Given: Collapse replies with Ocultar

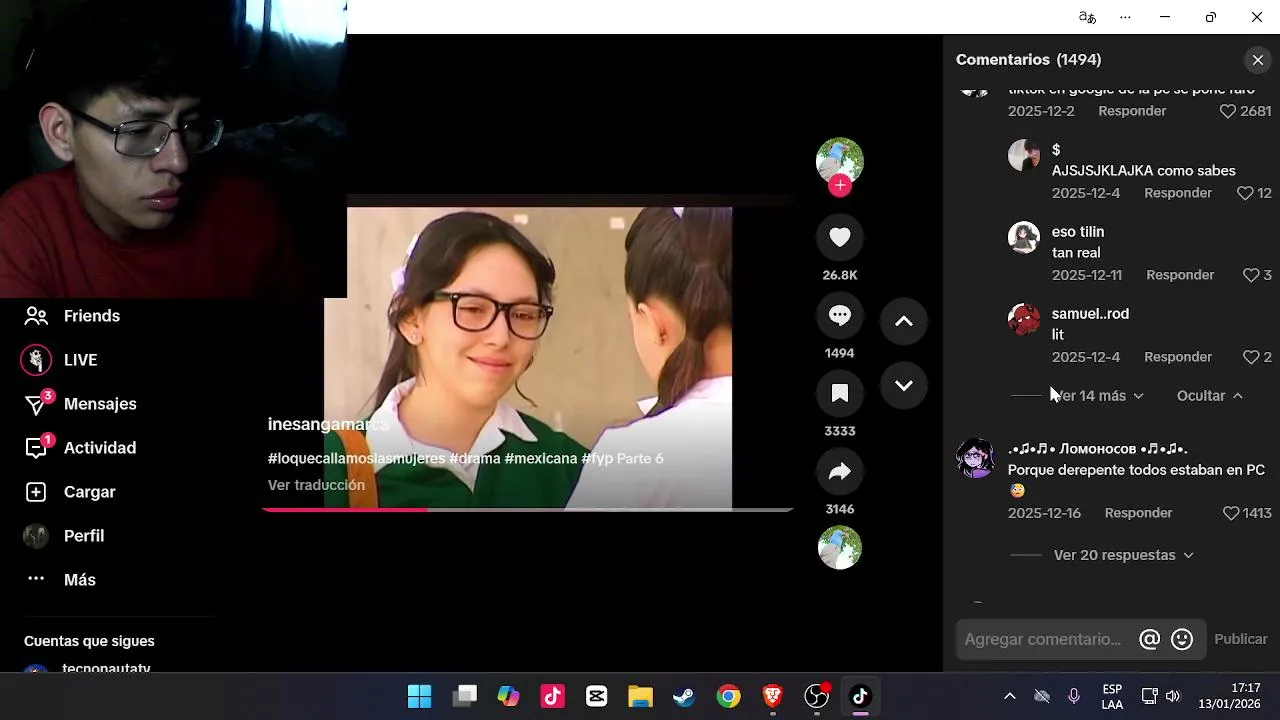Looking at the screenshot, I should (x=1210, y=396).
